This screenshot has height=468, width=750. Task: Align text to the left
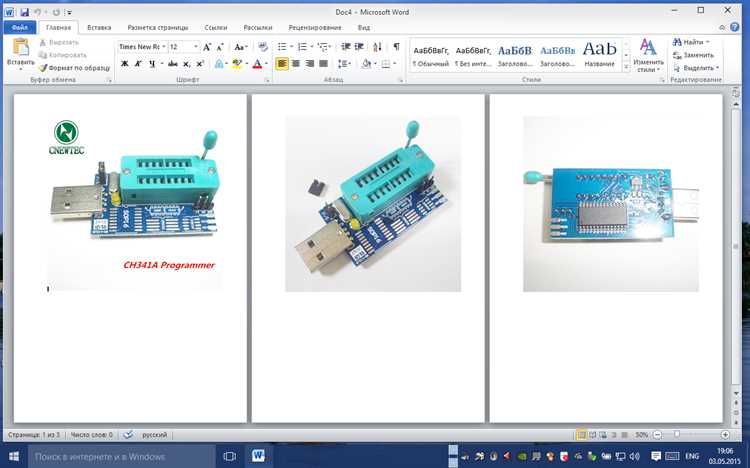pyautogui.click(x=282, y=64)
